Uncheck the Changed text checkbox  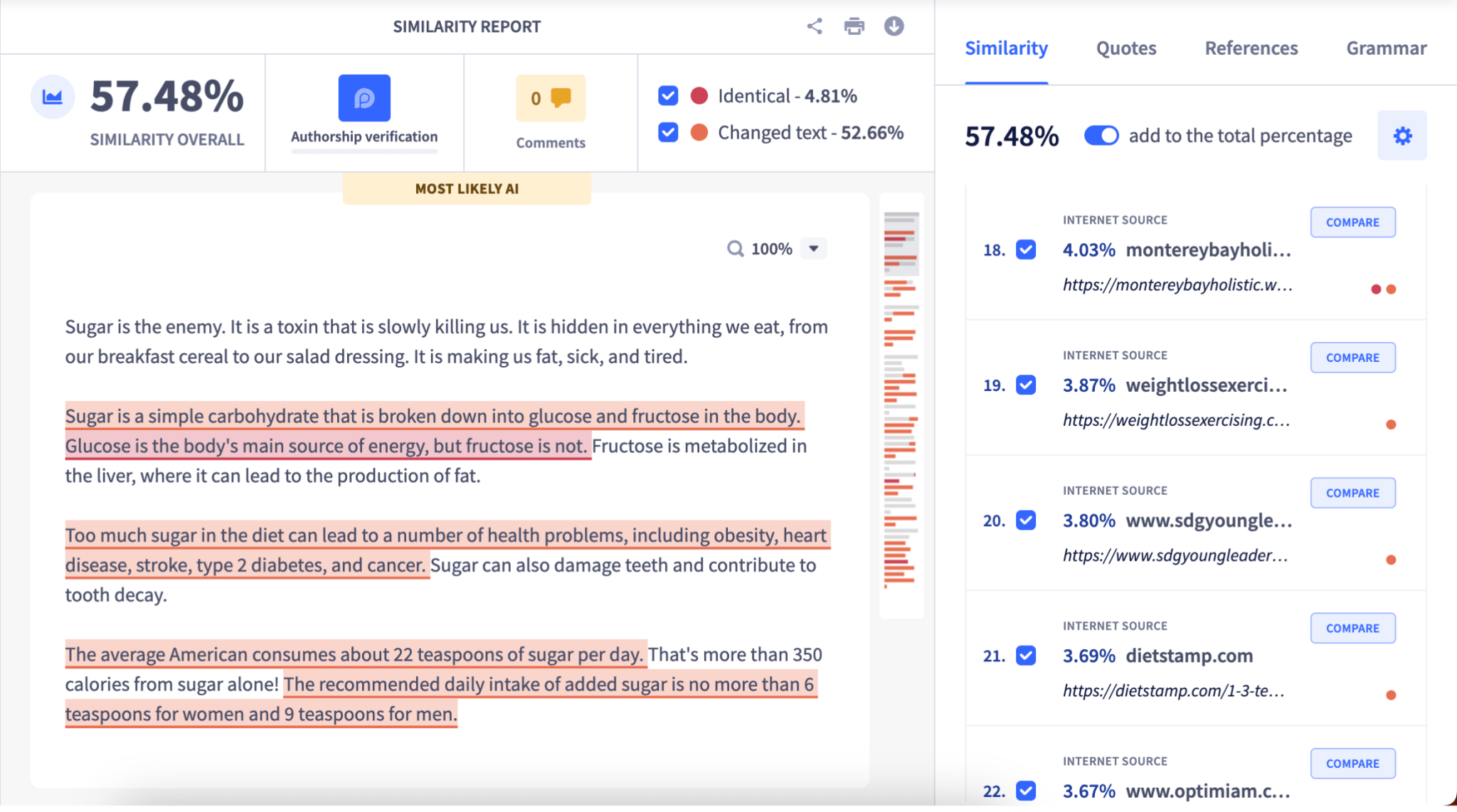point(668,133)
